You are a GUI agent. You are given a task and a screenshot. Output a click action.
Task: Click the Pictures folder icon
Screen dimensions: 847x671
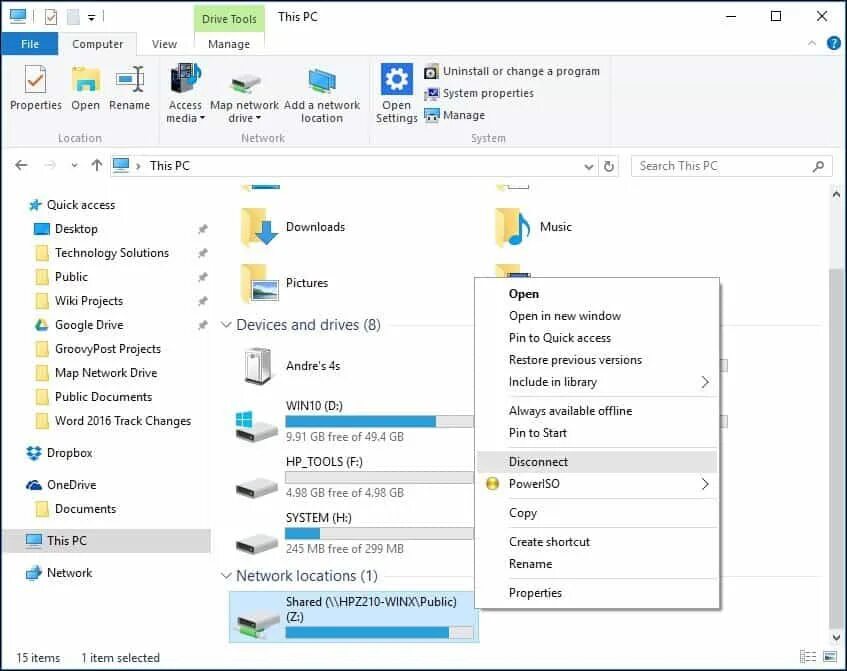point(260,283)
